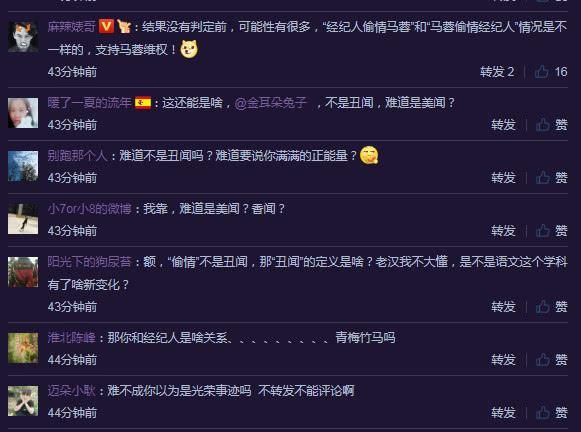This screenshot has width=581, height=432.
Task: Click 转发 on 暖了一夏的流年's comment
Action: tap(503, 125)
